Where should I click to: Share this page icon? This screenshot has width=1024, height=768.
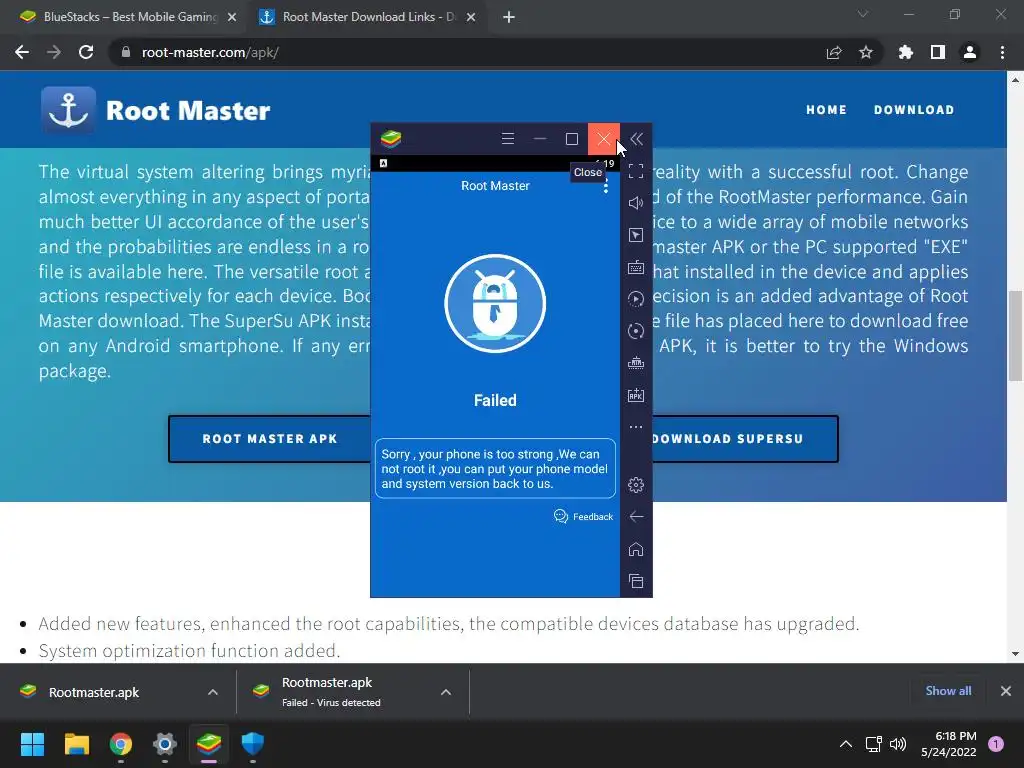[x=834, y=52]
